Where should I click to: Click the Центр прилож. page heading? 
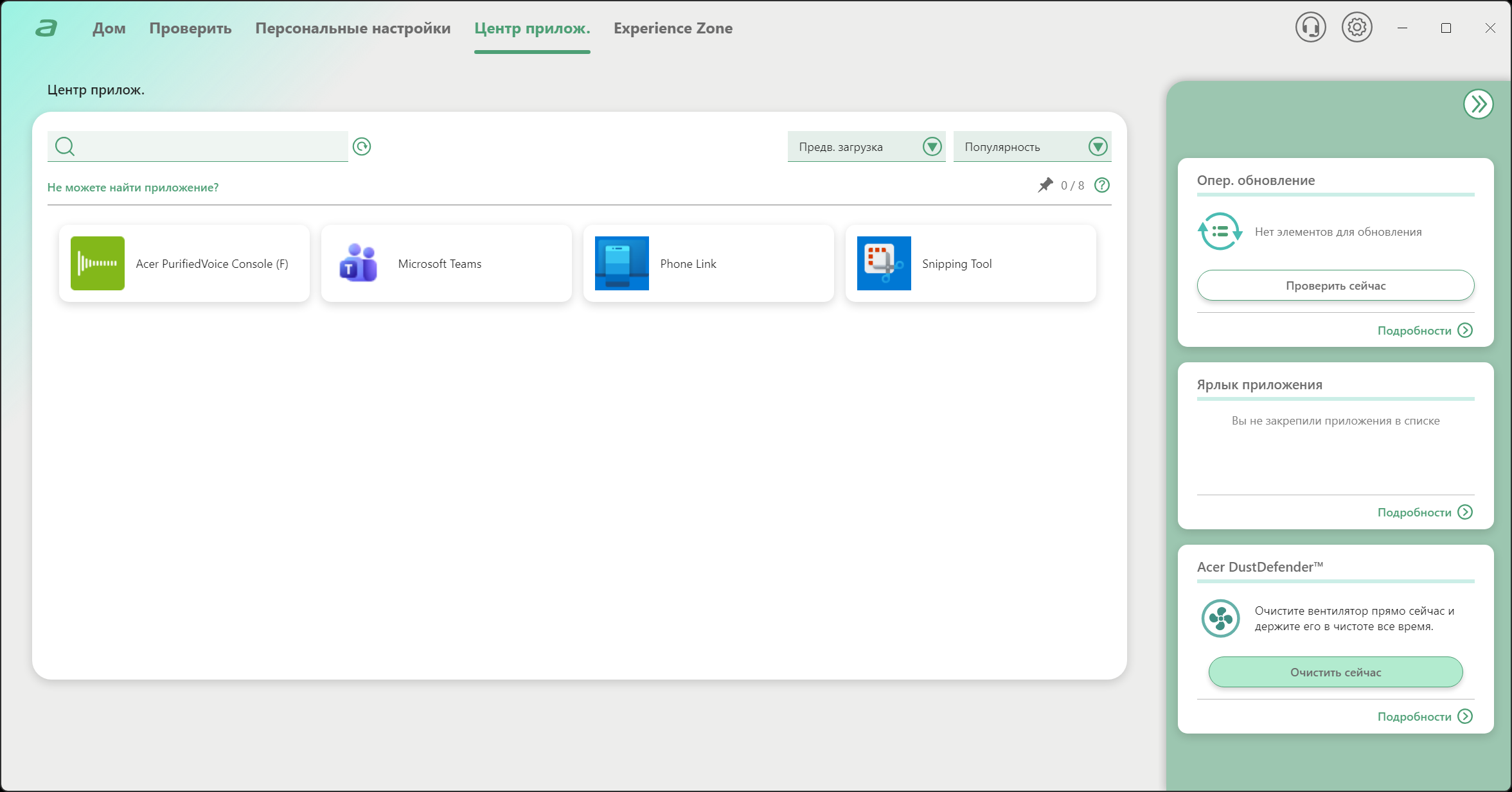(x=96, y=90)
